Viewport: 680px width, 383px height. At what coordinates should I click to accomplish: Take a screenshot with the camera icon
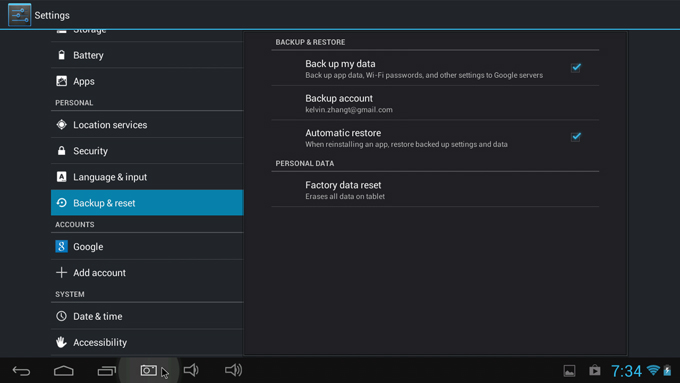pos(149,370)
